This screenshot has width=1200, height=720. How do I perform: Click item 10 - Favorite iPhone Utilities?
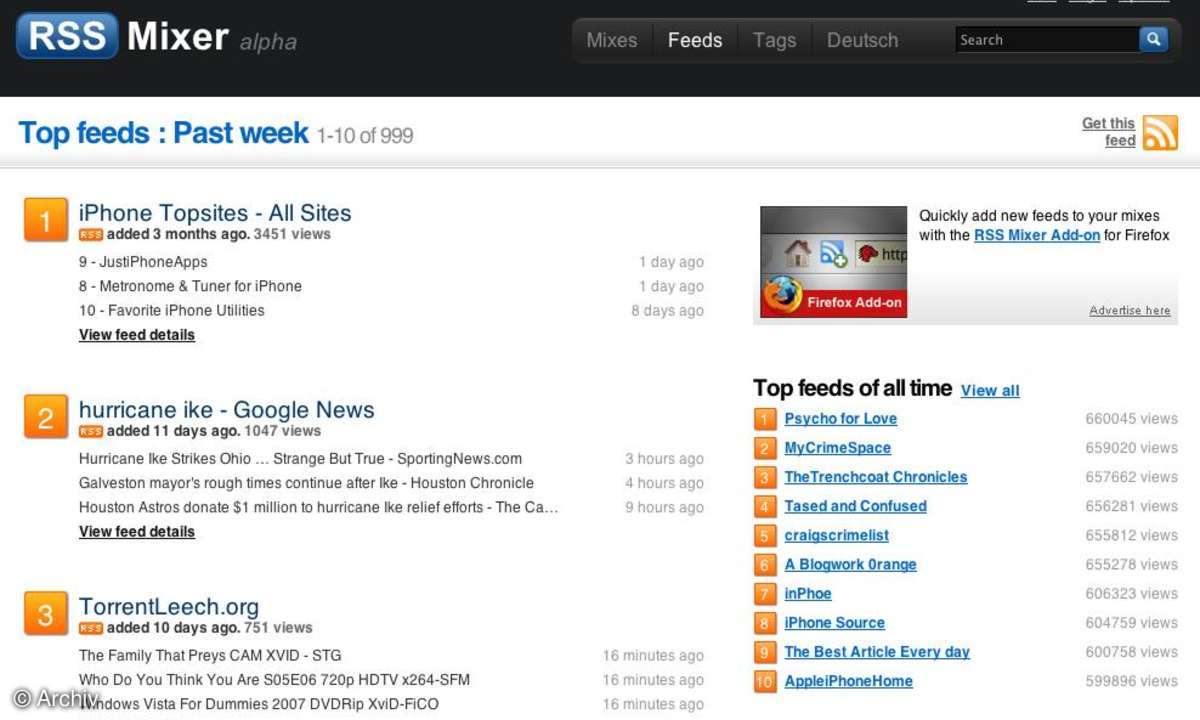pos(172,311)
